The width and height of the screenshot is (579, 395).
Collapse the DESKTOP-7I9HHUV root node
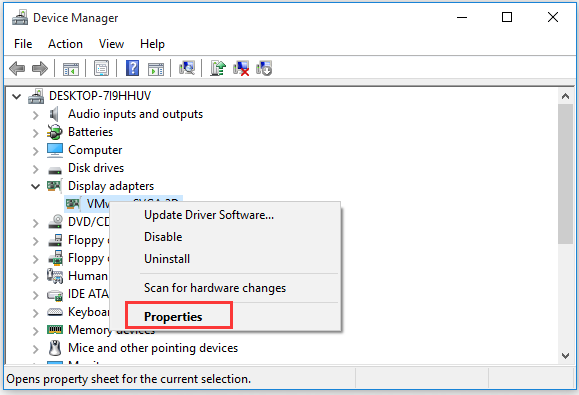coord(17,97)
